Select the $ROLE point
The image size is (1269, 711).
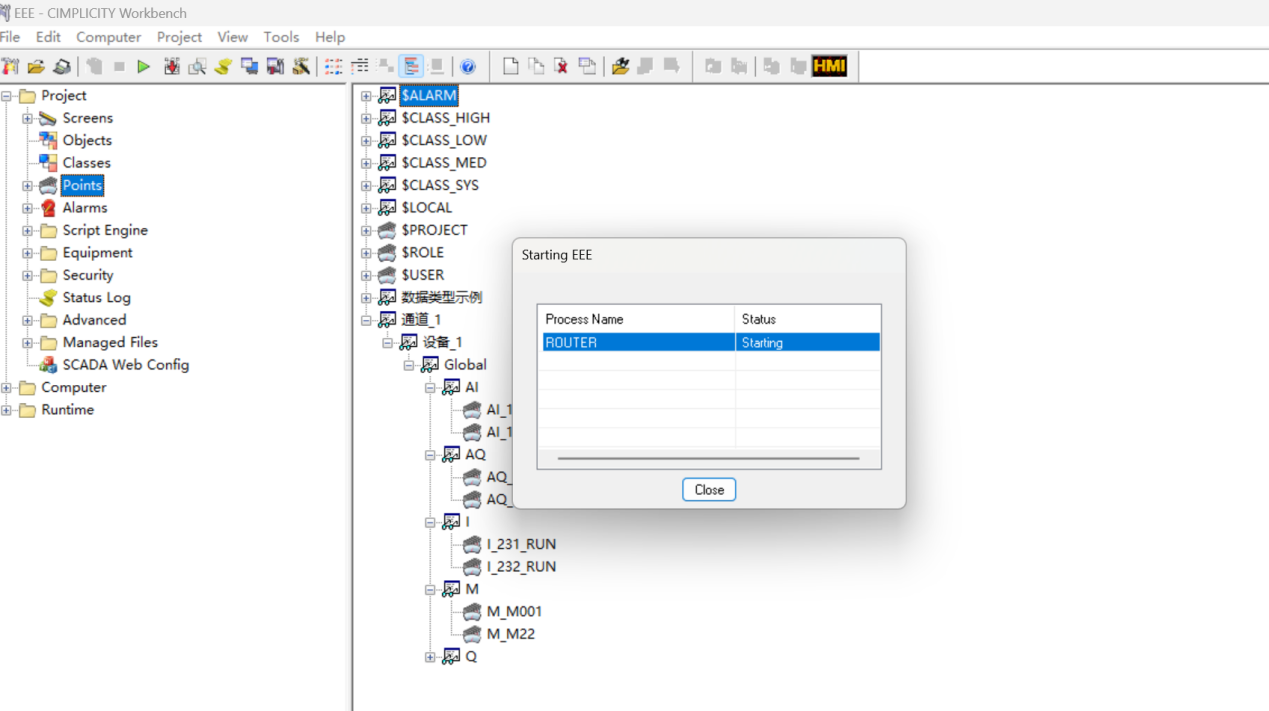pyautogui.click(x=422, y=253)
